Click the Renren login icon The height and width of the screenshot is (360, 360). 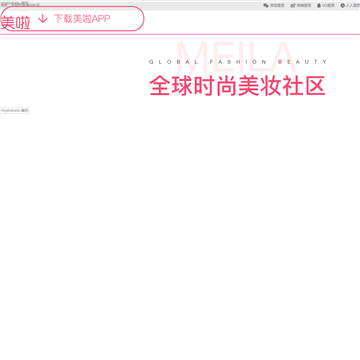[342, 5]
